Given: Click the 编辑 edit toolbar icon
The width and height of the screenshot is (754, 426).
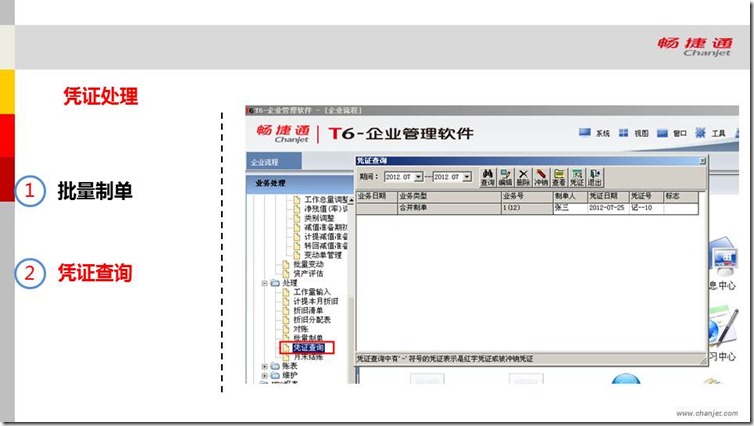Looking at the screenshot, I should coord(505,177).
